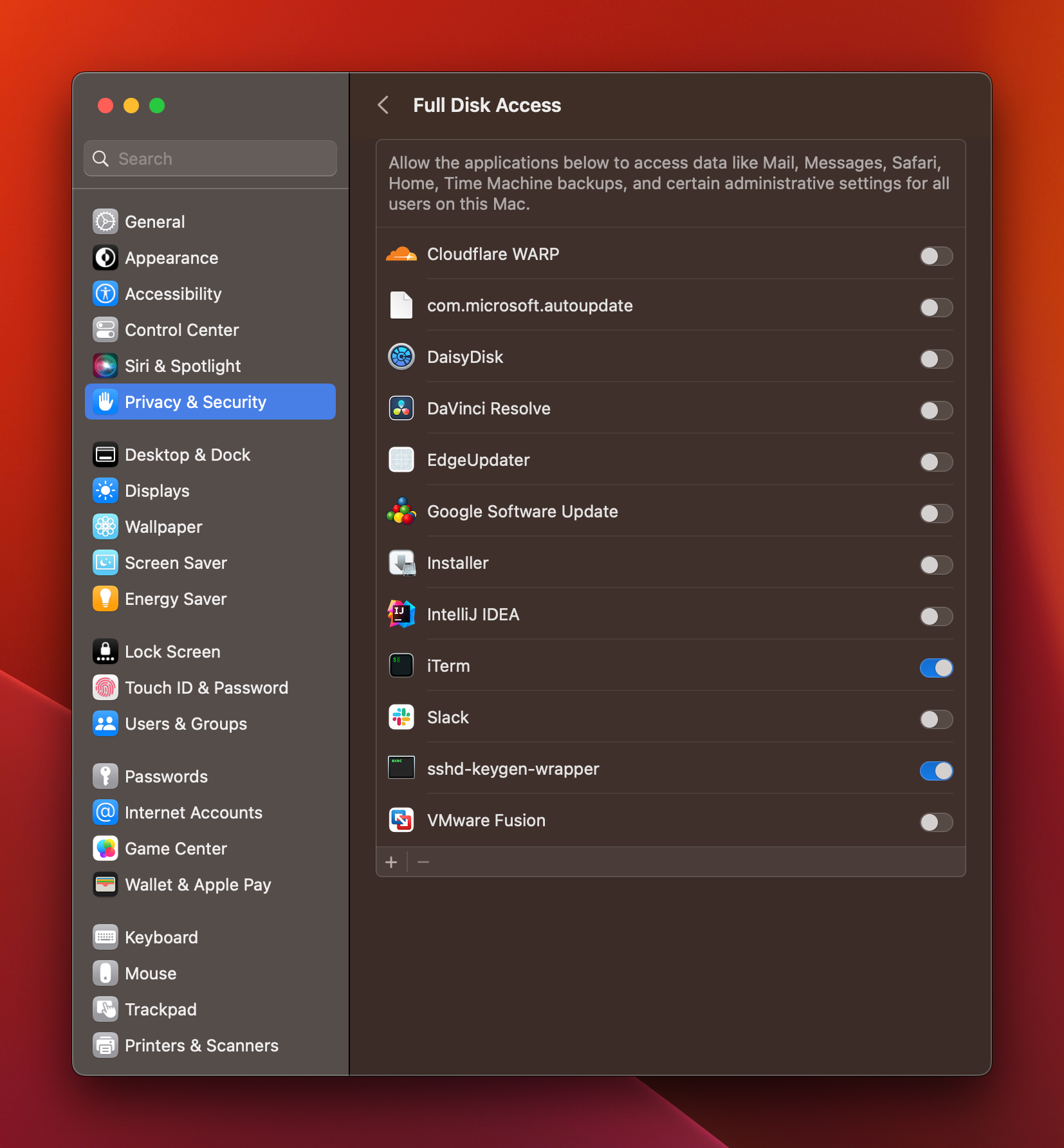Enable Cloudflare WARP disk access
The height and width of the screenshot is (1148, 1064).
point(937,256)
